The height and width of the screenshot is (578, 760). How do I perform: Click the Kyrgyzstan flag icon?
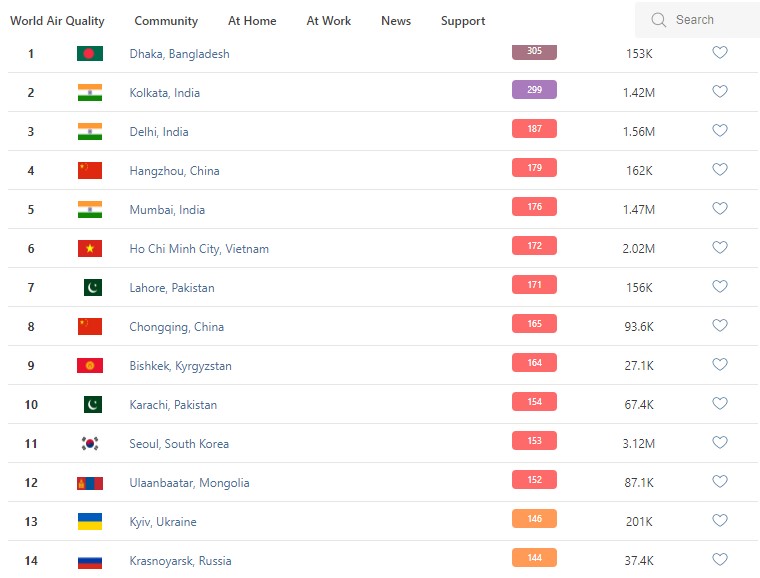90,365
